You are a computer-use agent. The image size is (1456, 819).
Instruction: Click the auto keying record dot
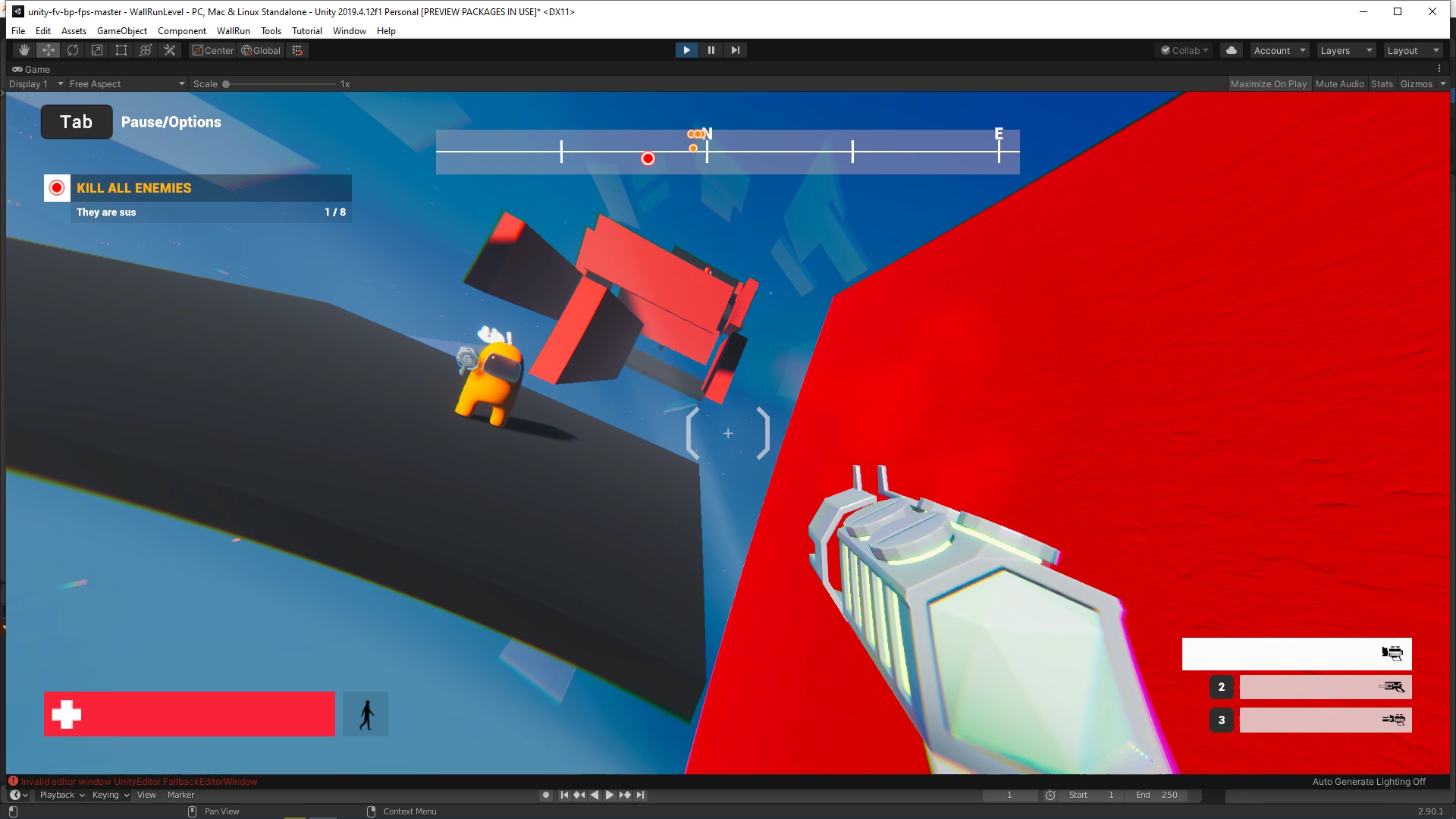[546, 795]
